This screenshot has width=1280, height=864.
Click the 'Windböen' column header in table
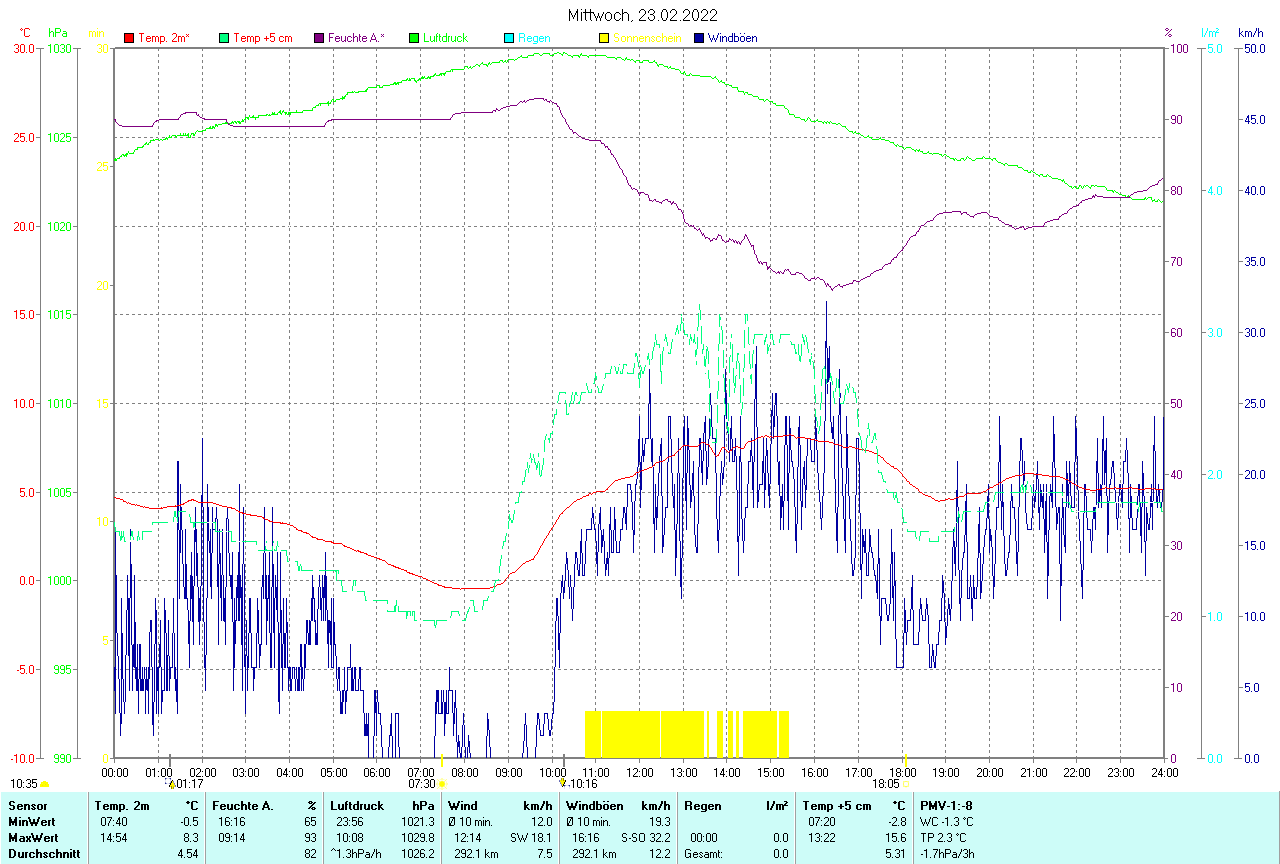tap(594, 805)
